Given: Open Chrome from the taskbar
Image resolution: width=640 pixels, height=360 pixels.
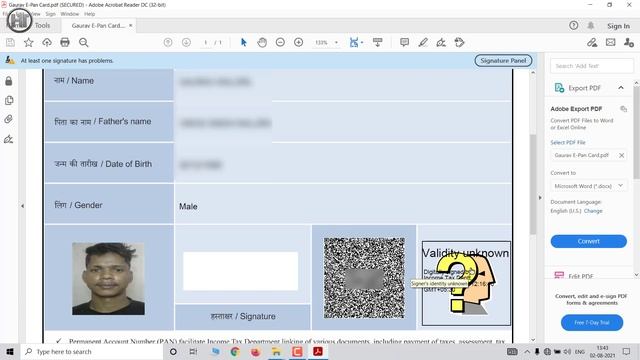Looking at the screenshot, I should (x=235, y=351).
